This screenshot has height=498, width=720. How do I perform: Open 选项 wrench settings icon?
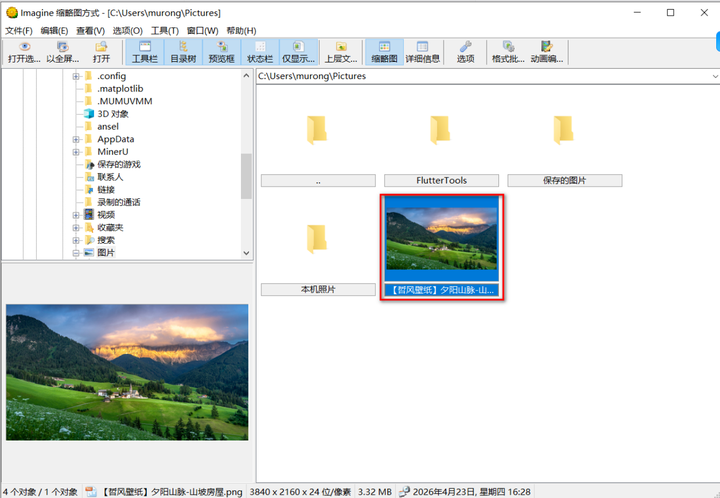click(466, 47)
